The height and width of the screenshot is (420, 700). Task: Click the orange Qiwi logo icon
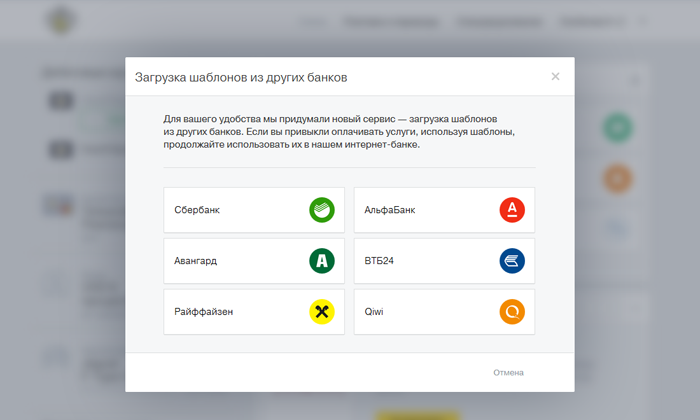(512, 312)
